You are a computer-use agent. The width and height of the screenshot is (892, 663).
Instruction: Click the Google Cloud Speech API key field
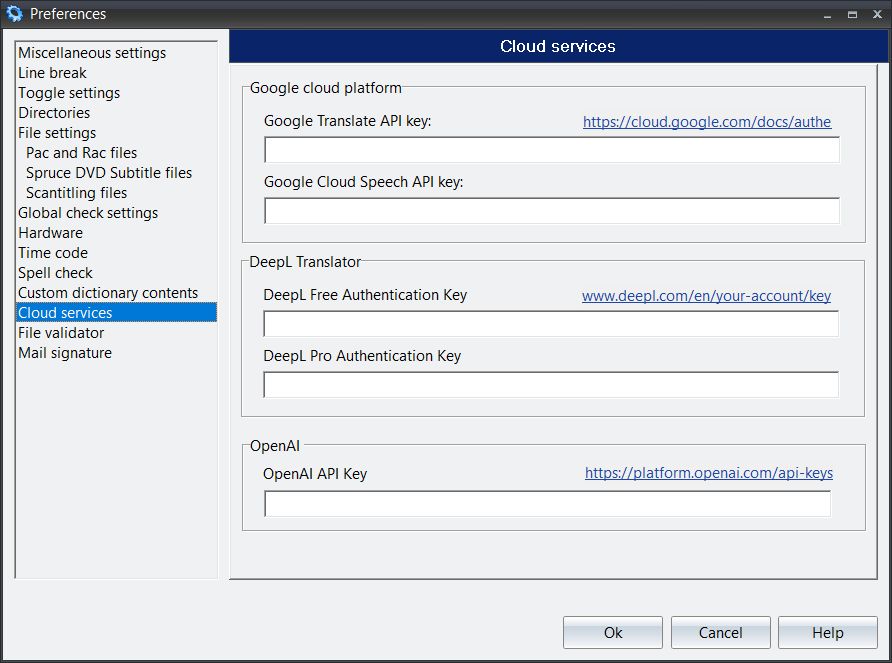pos(552,211)
